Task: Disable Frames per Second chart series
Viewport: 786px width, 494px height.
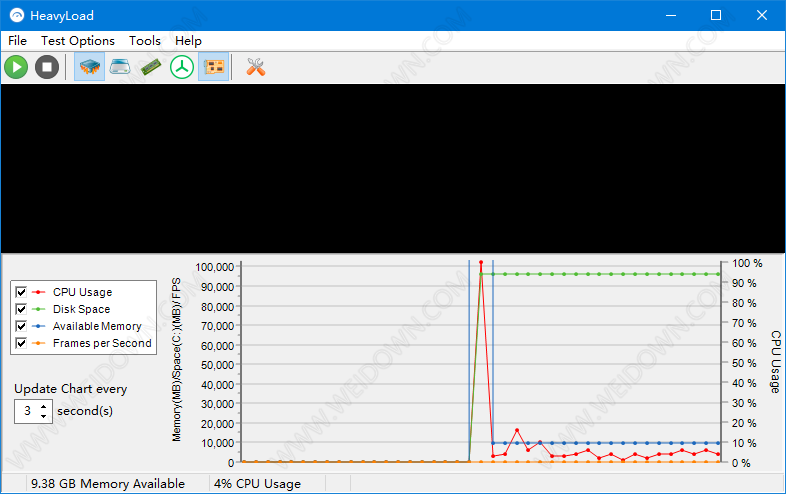Action: click(21, 343)
